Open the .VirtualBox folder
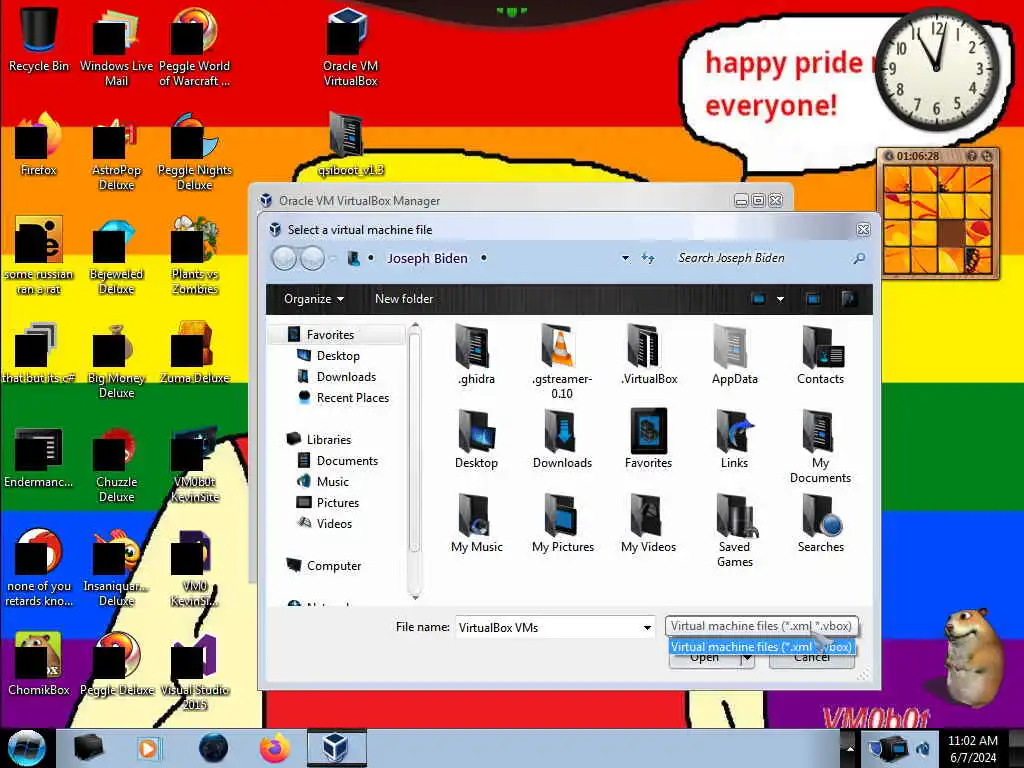Image resolution: width=1024 pixels, height=768 pixels. [x=648, y=355]
